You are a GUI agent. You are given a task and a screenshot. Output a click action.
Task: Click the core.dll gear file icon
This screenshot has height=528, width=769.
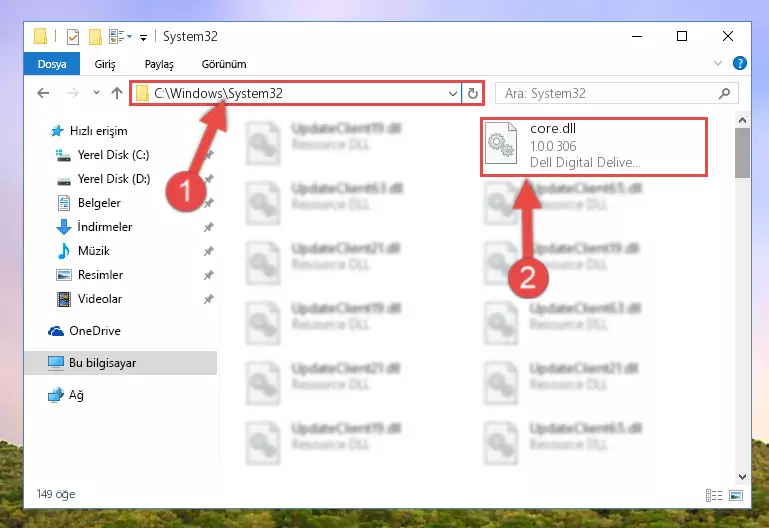click(501, 143)
